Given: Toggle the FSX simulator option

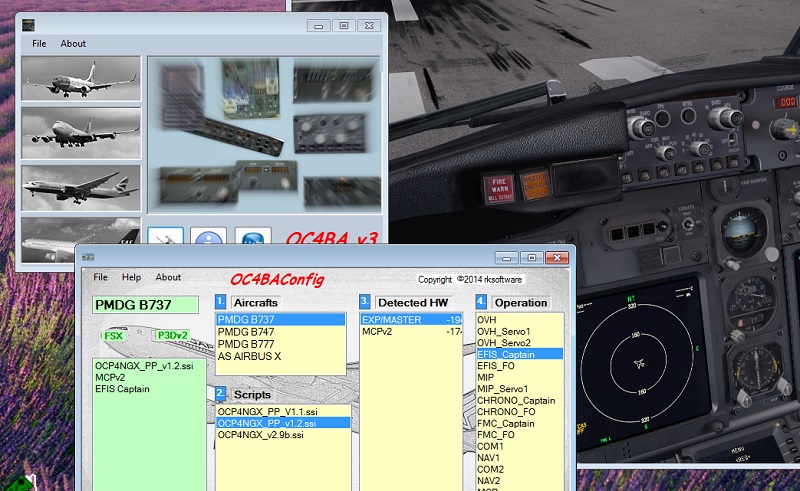Looking at the screenshot, I should click(114, 335).
